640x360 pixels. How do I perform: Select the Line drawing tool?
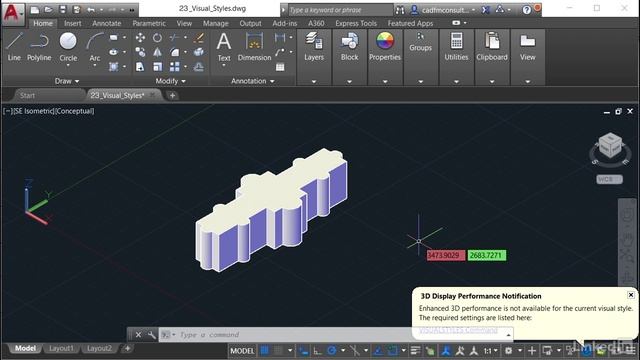point(14,47)
